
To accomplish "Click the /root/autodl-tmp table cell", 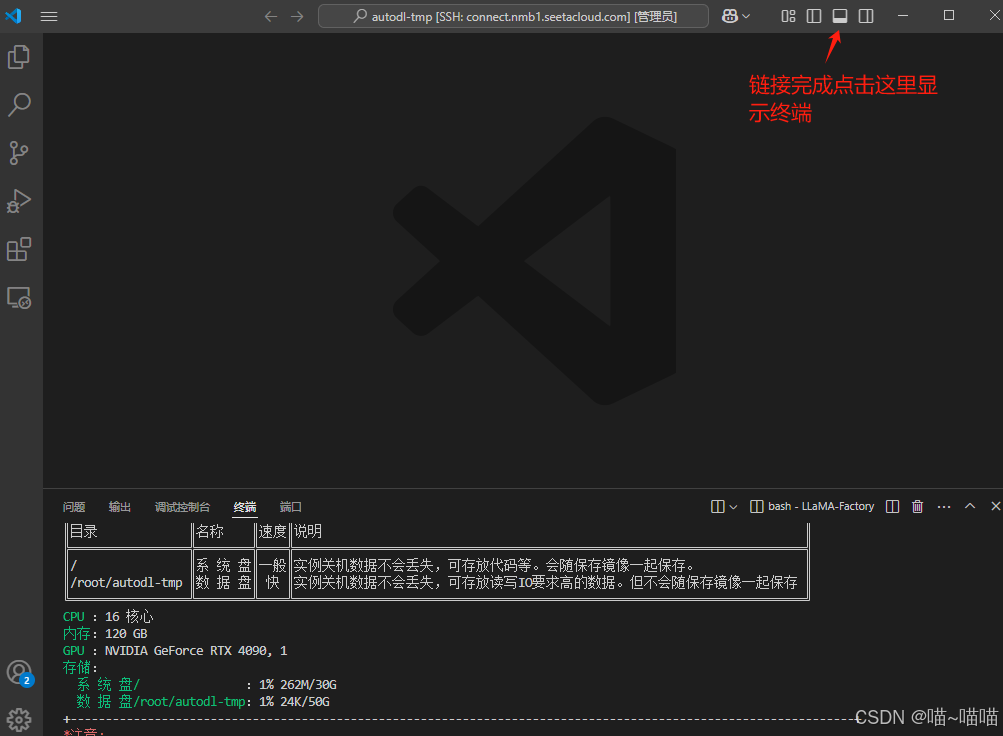I will (x=127, y=583).
